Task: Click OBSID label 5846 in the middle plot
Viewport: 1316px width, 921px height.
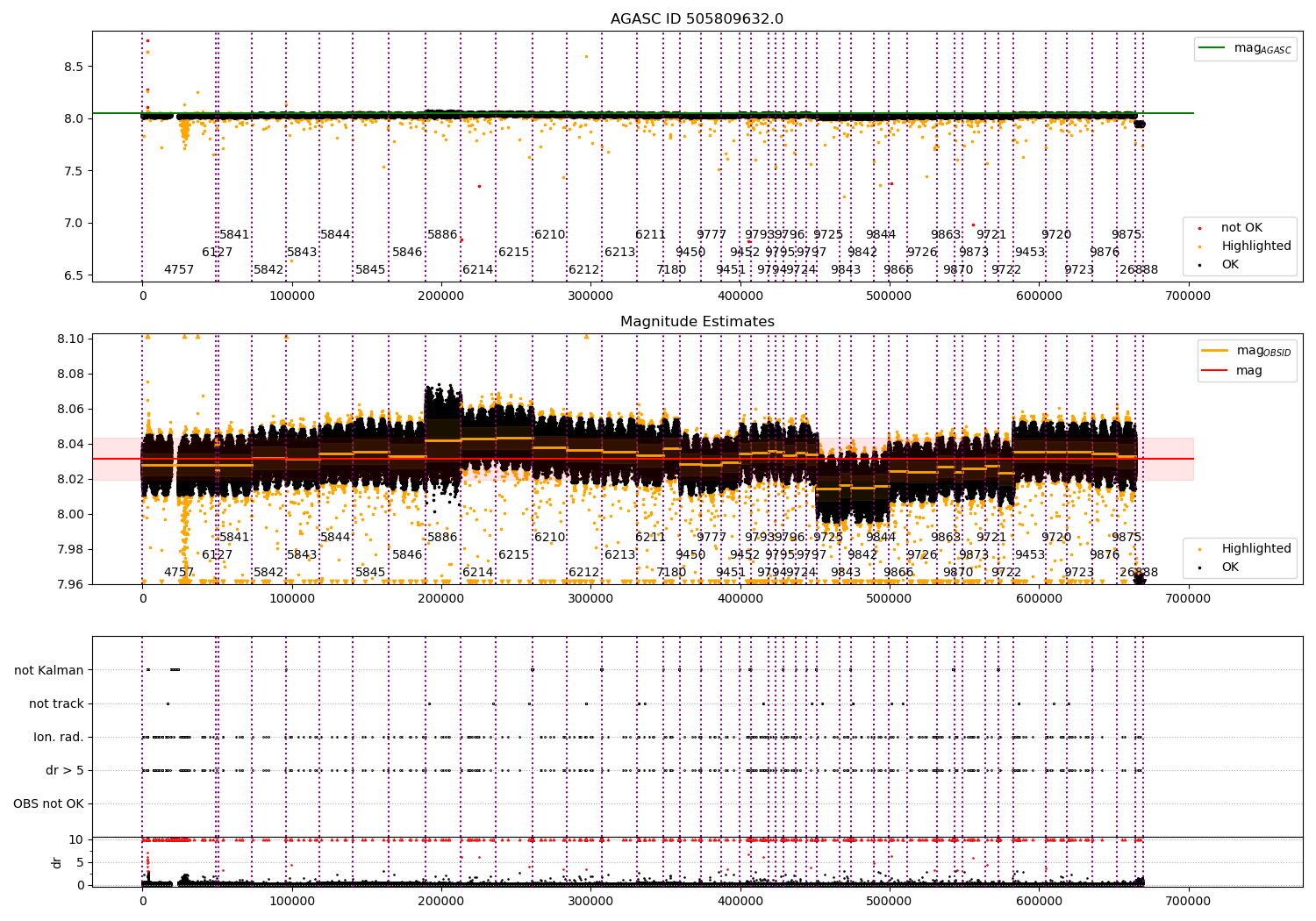Action: click(x=407, y=555)
